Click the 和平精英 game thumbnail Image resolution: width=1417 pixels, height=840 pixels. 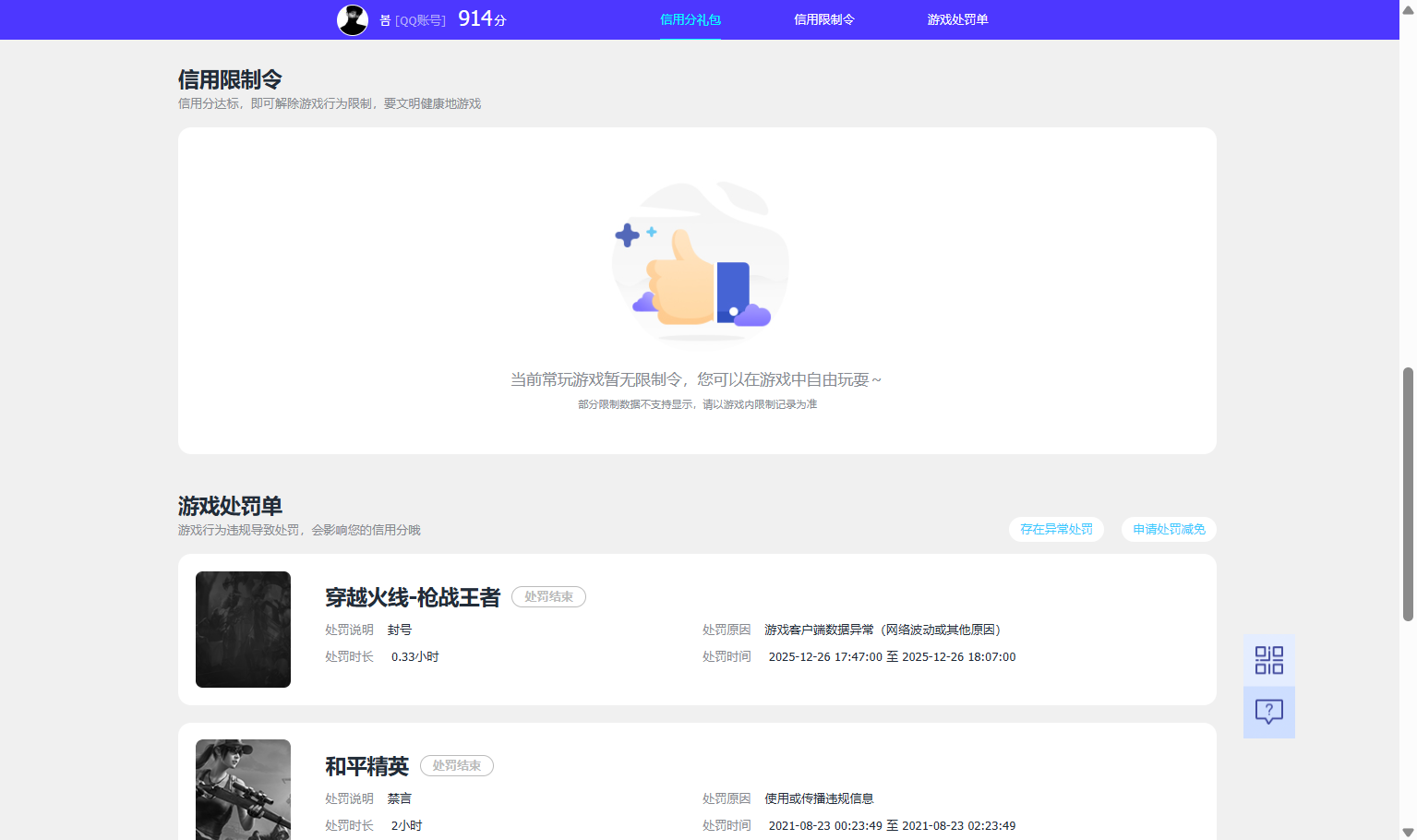[x=243, y=789]
